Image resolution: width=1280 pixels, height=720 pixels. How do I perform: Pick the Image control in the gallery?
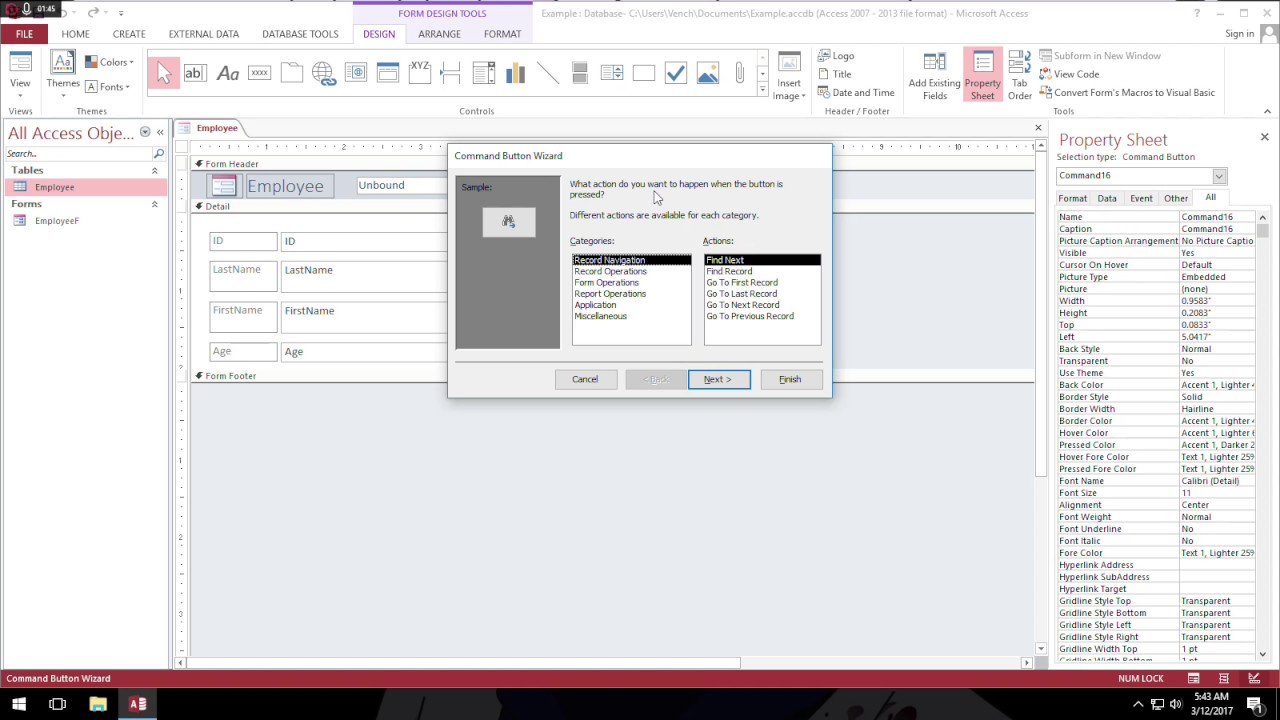(x=707, y=73)
